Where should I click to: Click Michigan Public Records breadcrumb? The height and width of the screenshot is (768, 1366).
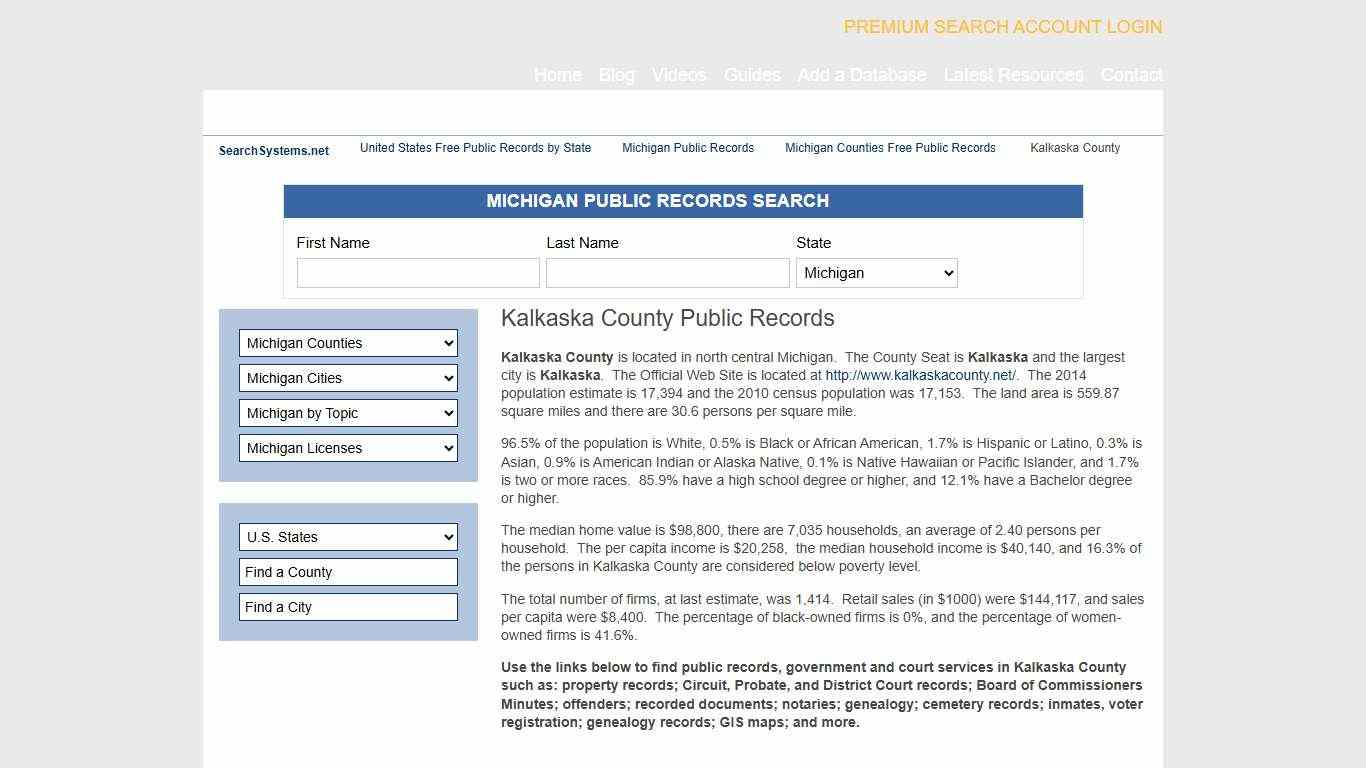click(x=688, y=148)
